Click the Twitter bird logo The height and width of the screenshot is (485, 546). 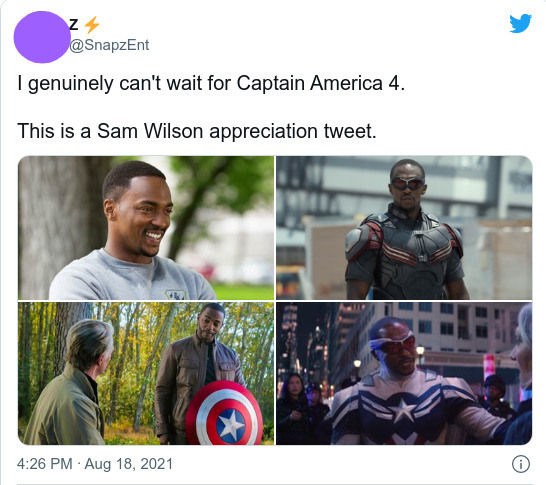tap(520, 23)
